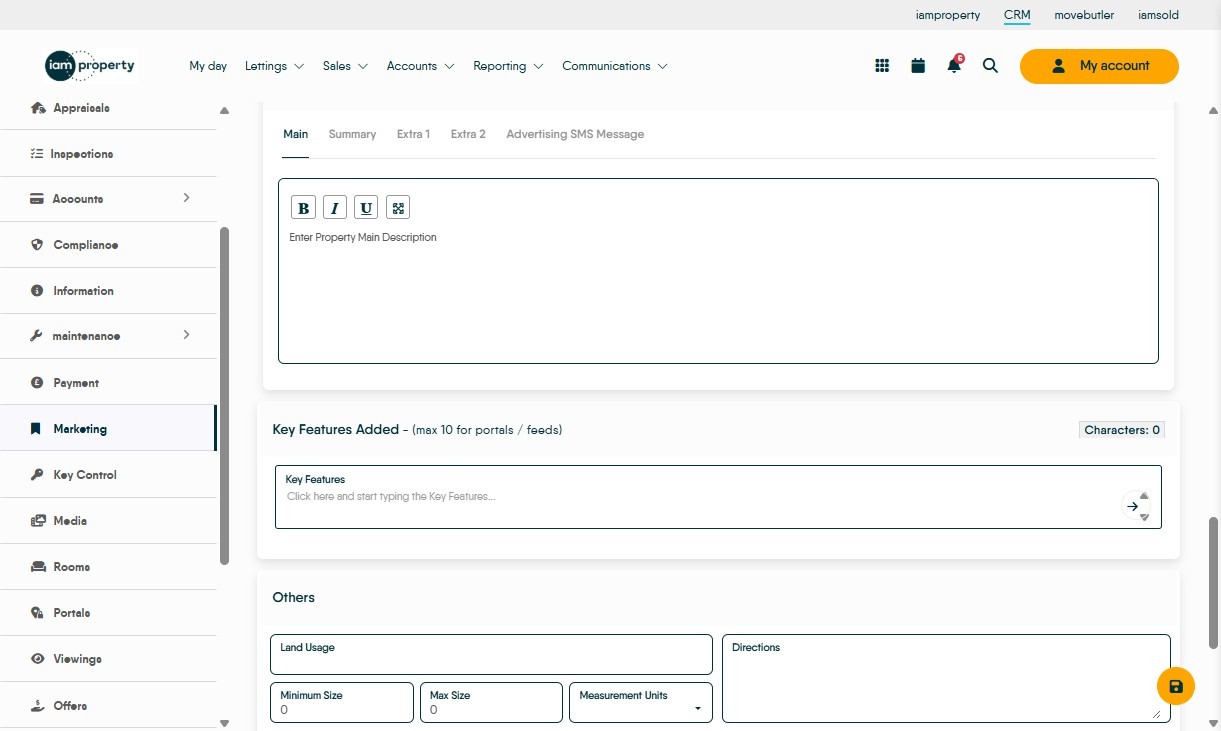
Task: Open My day menu item
Action: tap(208, 66)
